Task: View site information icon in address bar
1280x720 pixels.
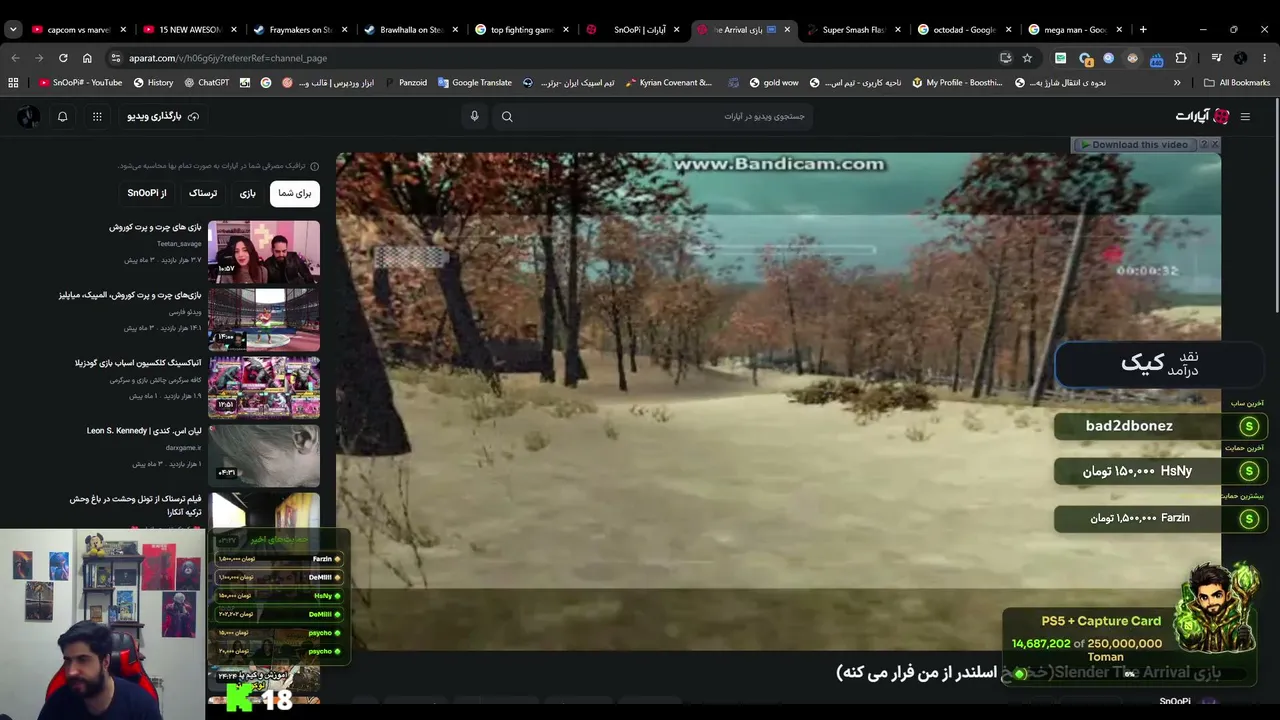Action: click(115, 58)
